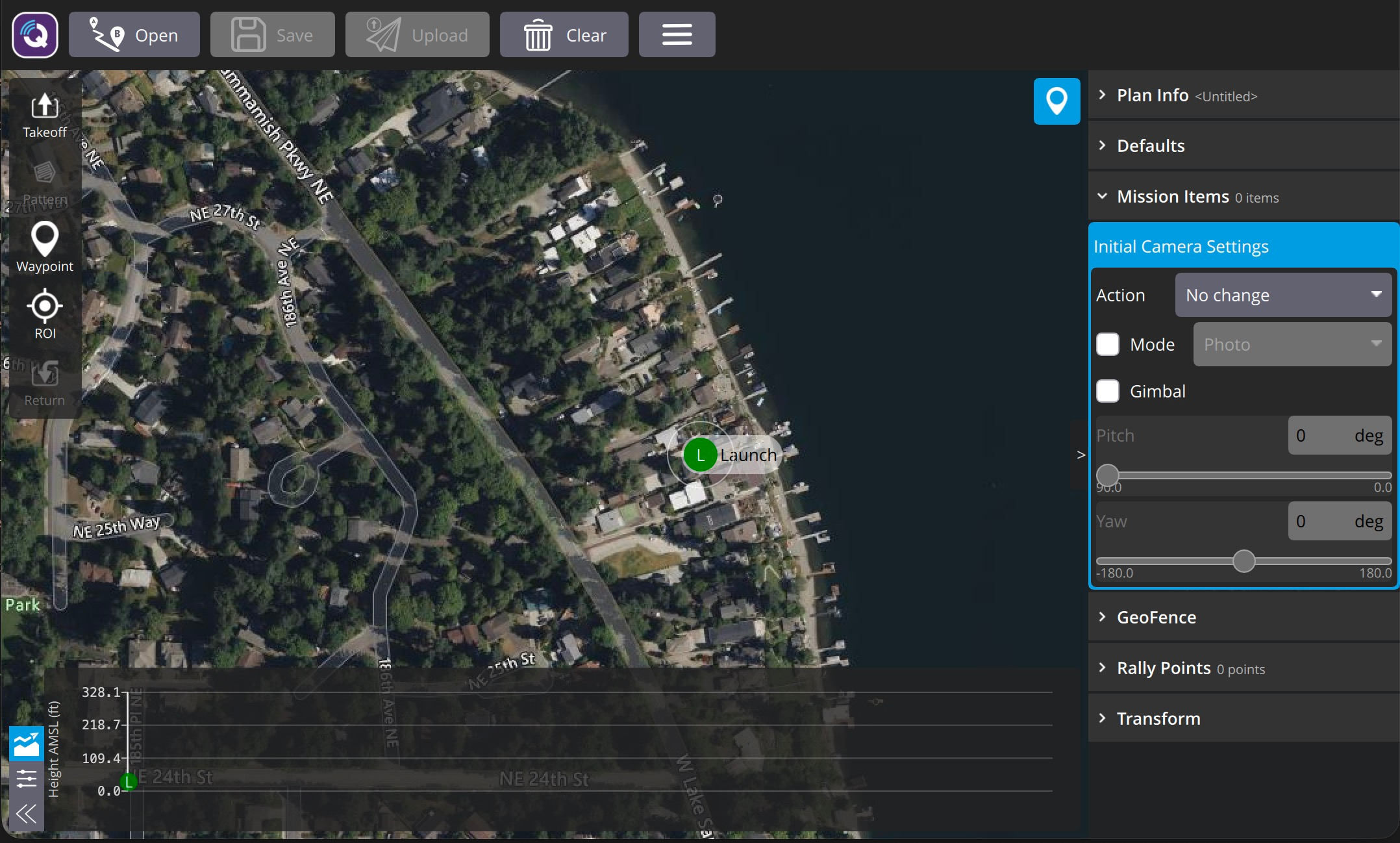Viewport: 1400px width, 843px height.
Task: Click the Launch marker on the map
Action: point(700,455)
